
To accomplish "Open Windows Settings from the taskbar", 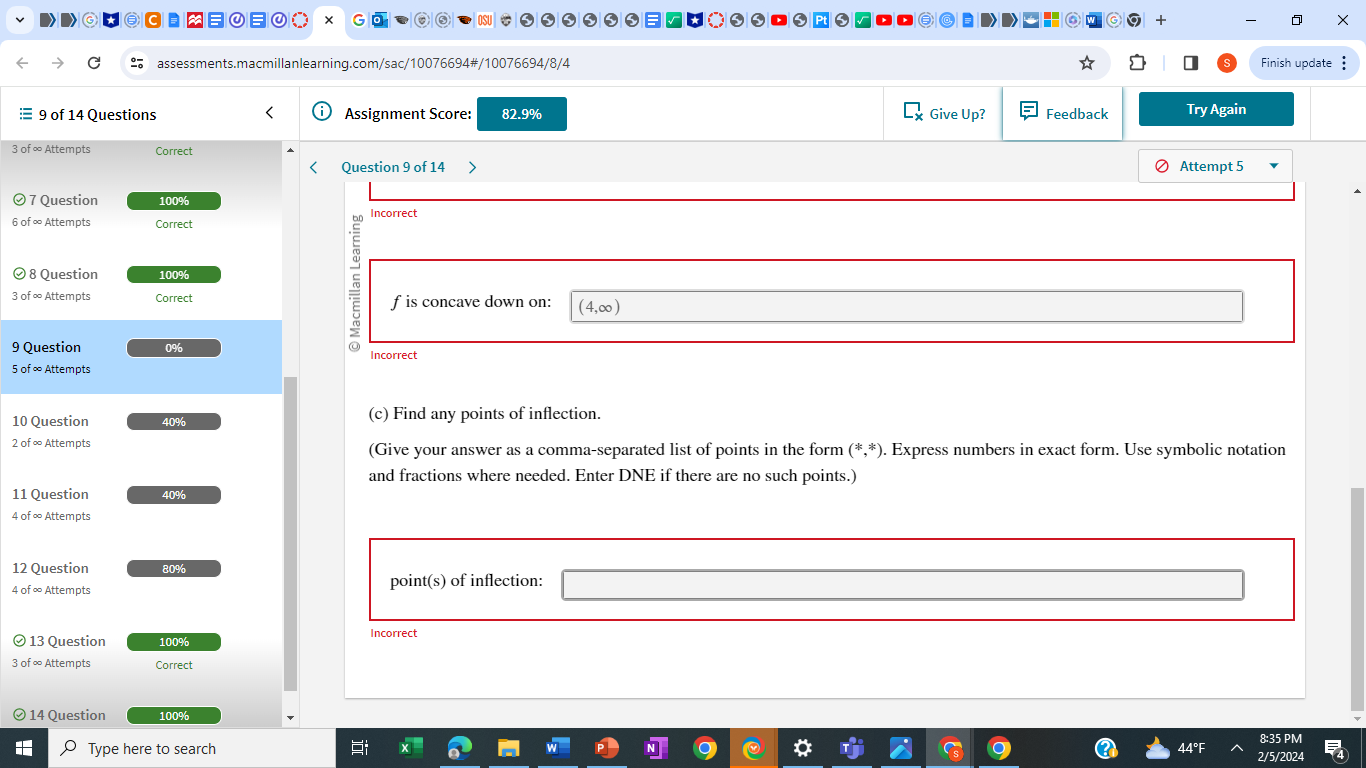I will [802, 748].
